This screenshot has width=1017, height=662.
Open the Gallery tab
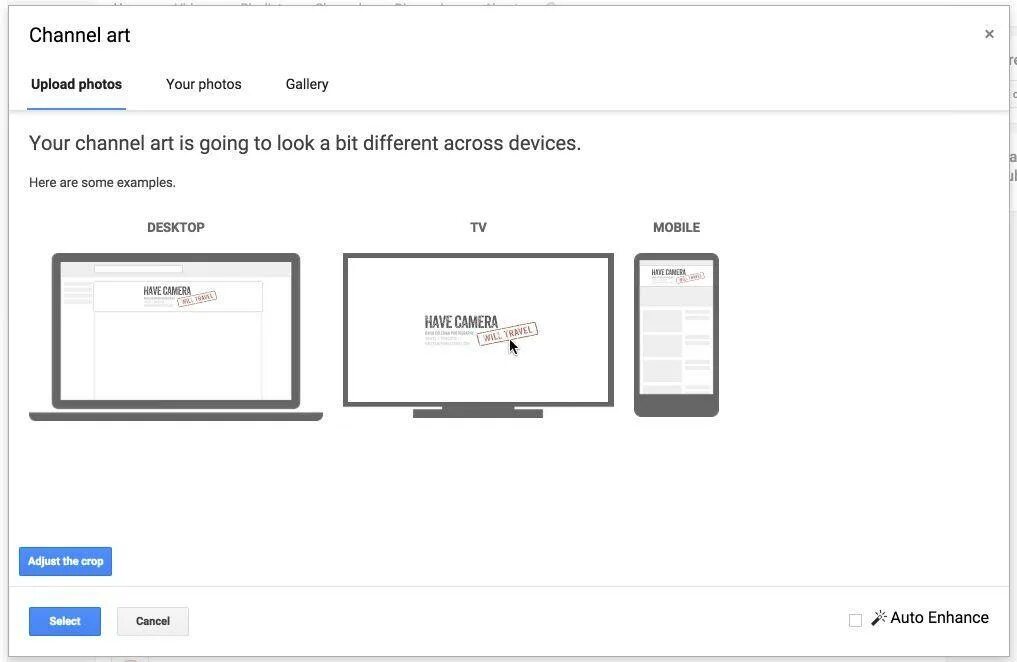[x=307, y=84]
